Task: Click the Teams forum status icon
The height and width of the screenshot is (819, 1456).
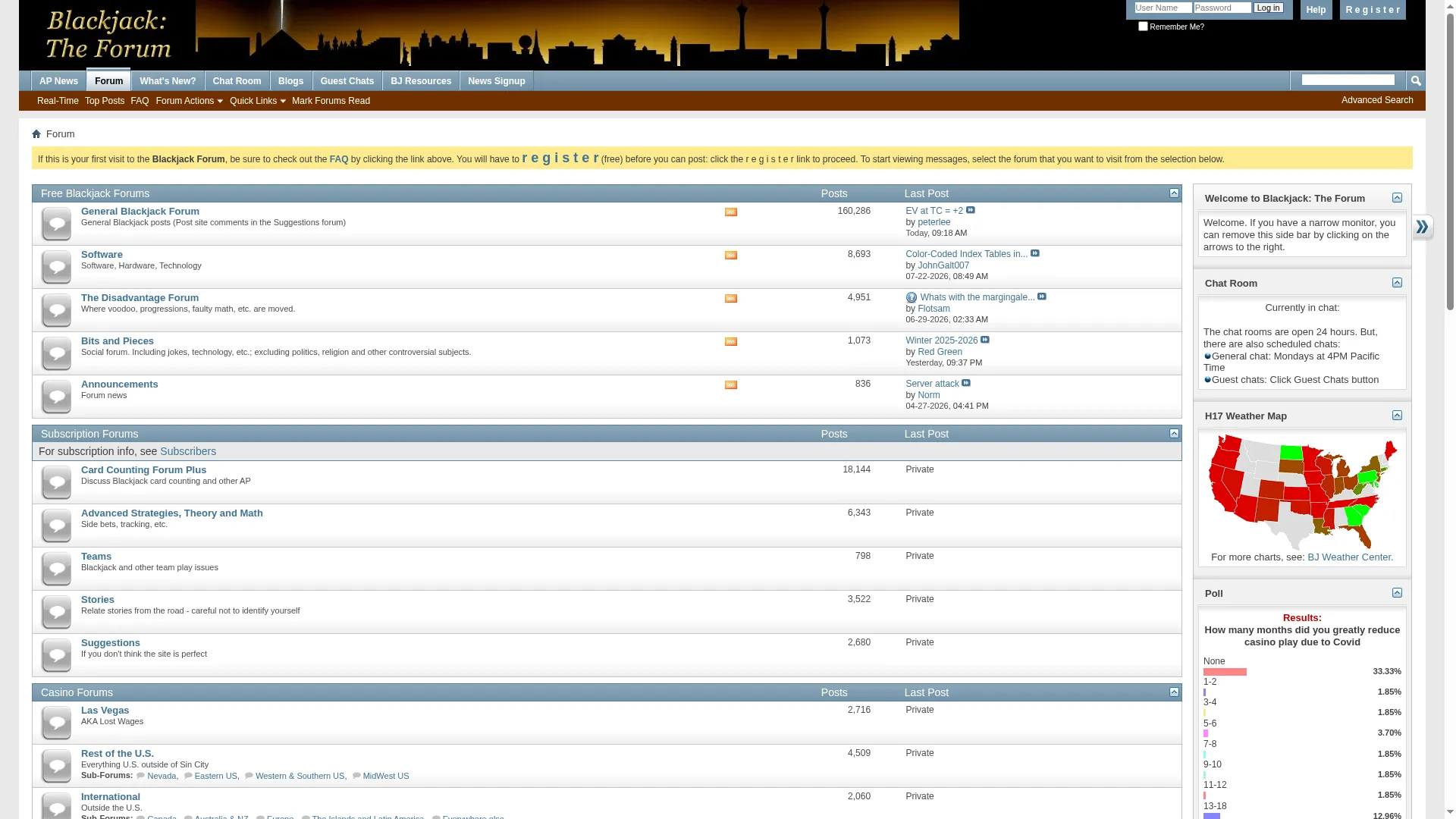Action: [x=56, y=569]
